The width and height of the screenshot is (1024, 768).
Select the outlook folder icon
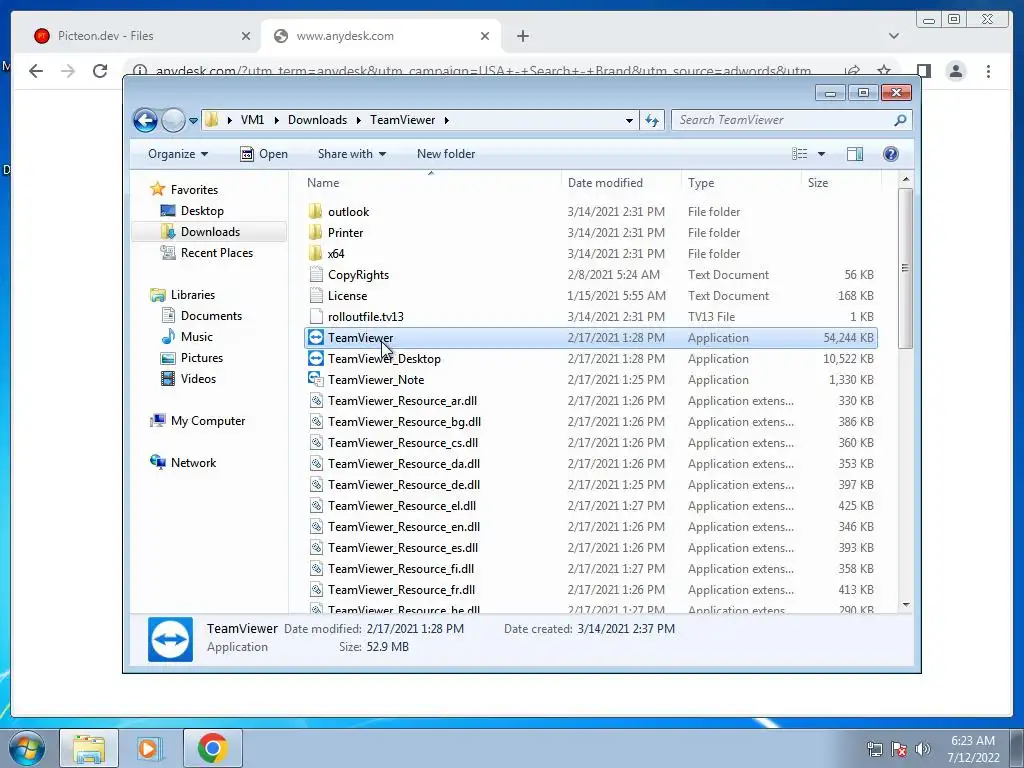pyautogui.click(x=315, y=211)
